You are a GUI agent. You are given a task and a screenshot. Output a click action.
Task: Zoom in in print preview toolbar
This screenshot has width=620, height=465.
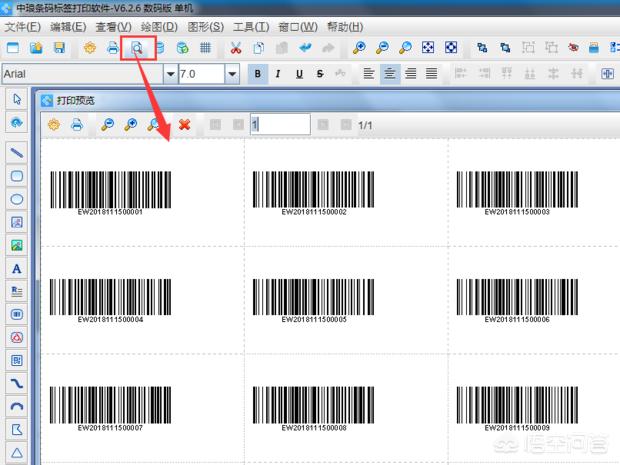pos(130,125)
